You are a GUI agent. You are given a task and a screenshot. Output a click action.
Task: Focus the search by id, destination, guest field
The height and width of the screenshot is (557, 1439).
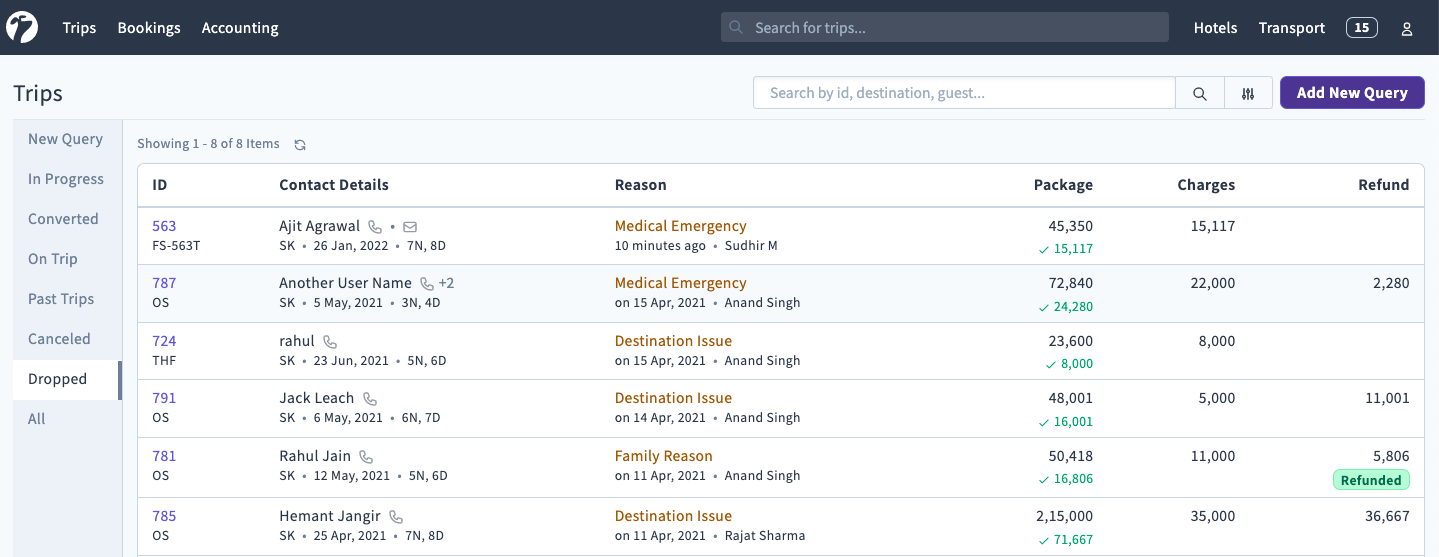[x=964, y=93]
